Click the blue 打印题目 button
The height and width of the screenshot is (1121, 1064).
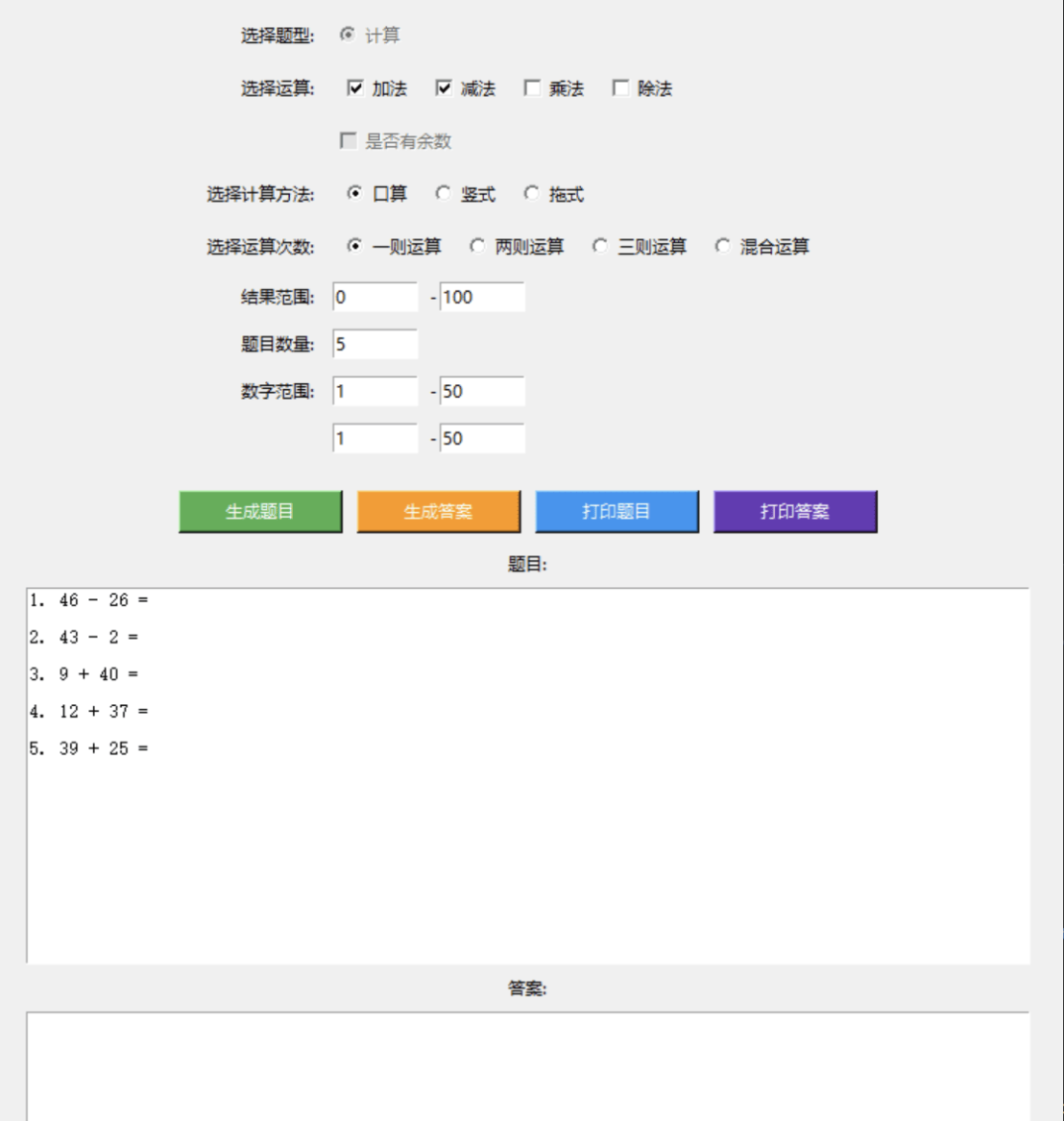coord(617,512)
